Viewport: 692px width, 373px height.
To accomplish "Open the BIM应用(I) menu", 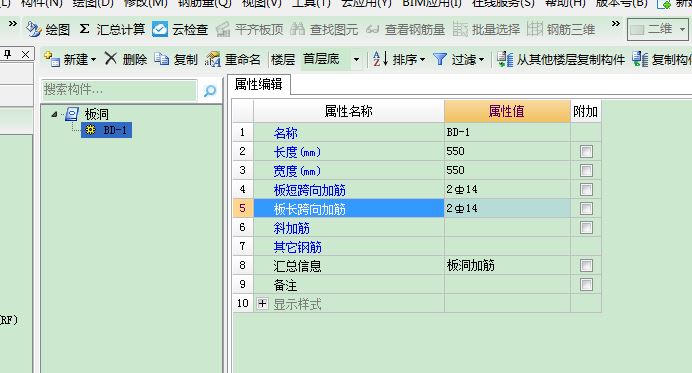I will coord(432,4).
